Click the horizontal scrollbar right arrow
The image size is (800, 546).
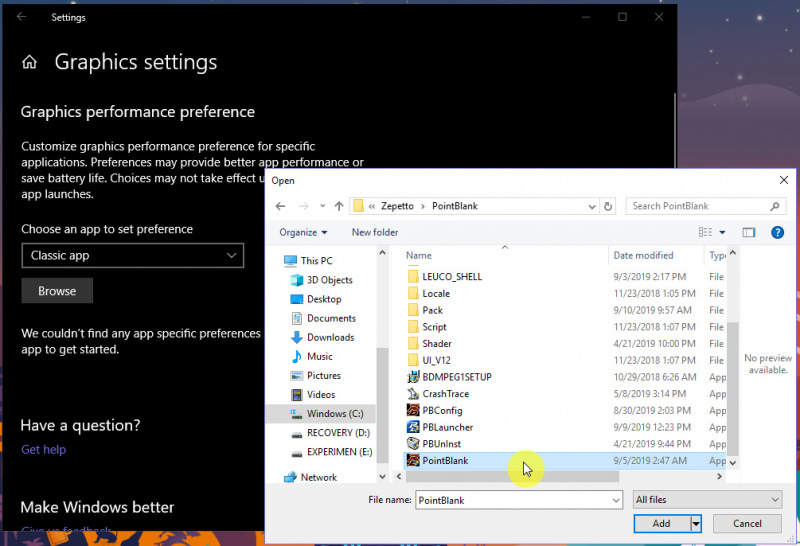click(x=719, y=477)
